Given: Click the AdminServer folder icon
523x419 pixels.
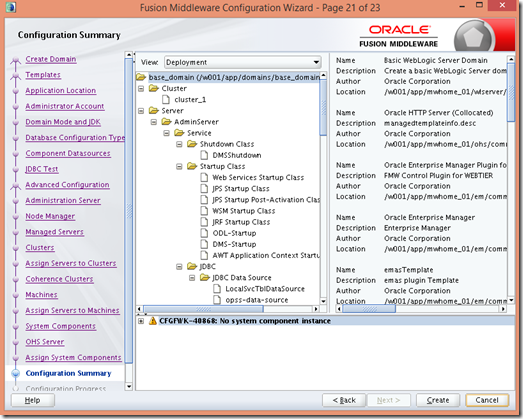Looking at the screenshot, I should click(166, 122).
